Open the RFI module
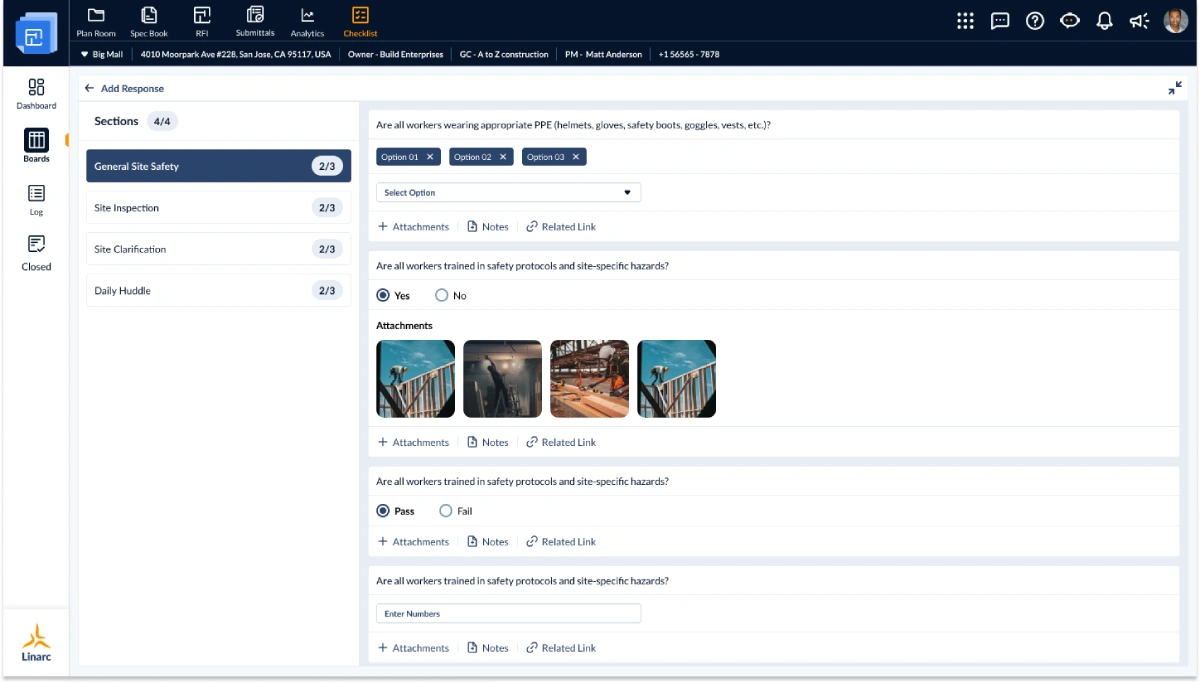The width and height of the screenshot is (1200, 683). tap(202, 21)
